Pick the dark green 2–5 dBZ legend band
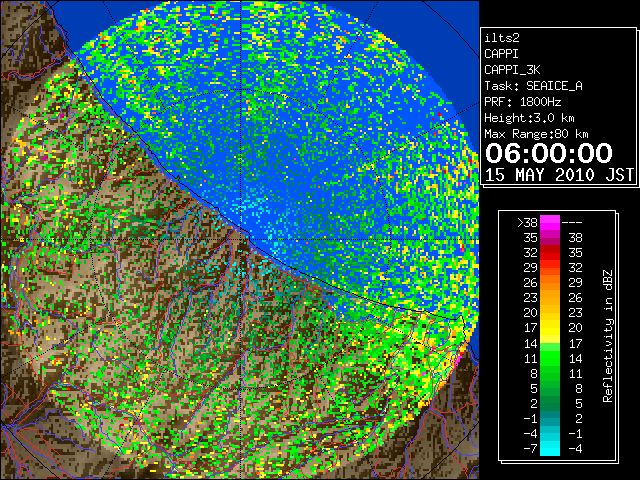640x480 pixels. click(550, 403)
